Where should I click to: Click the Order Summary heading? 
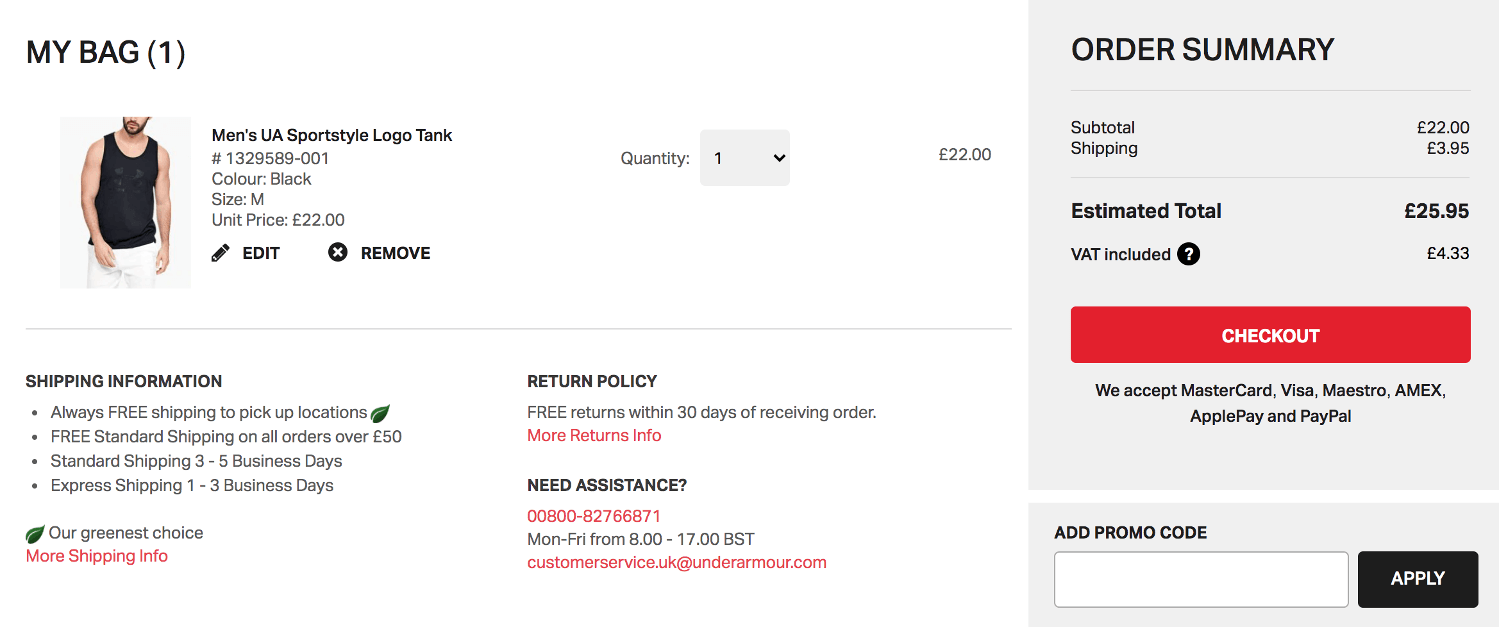[x=1202, y=50]
